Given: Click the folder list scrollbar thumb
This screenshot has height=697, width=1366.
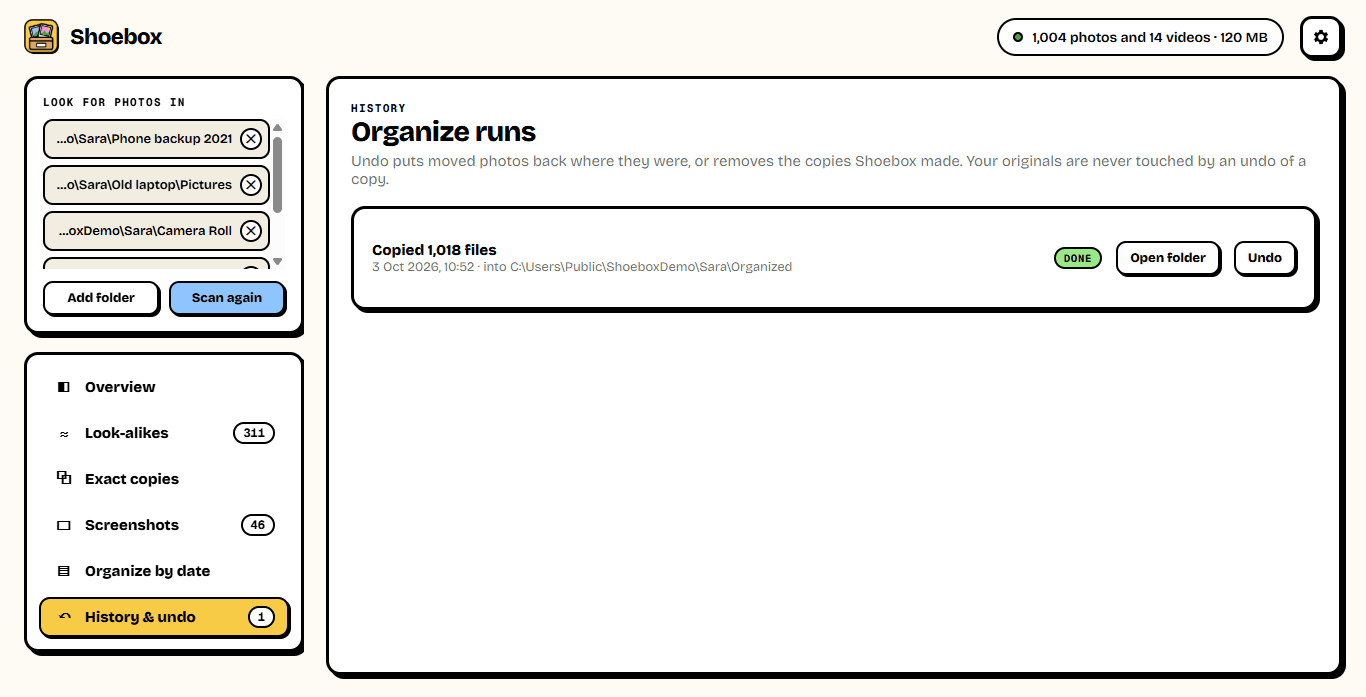Looking at the screenshot, I should [x=277, y=175].
